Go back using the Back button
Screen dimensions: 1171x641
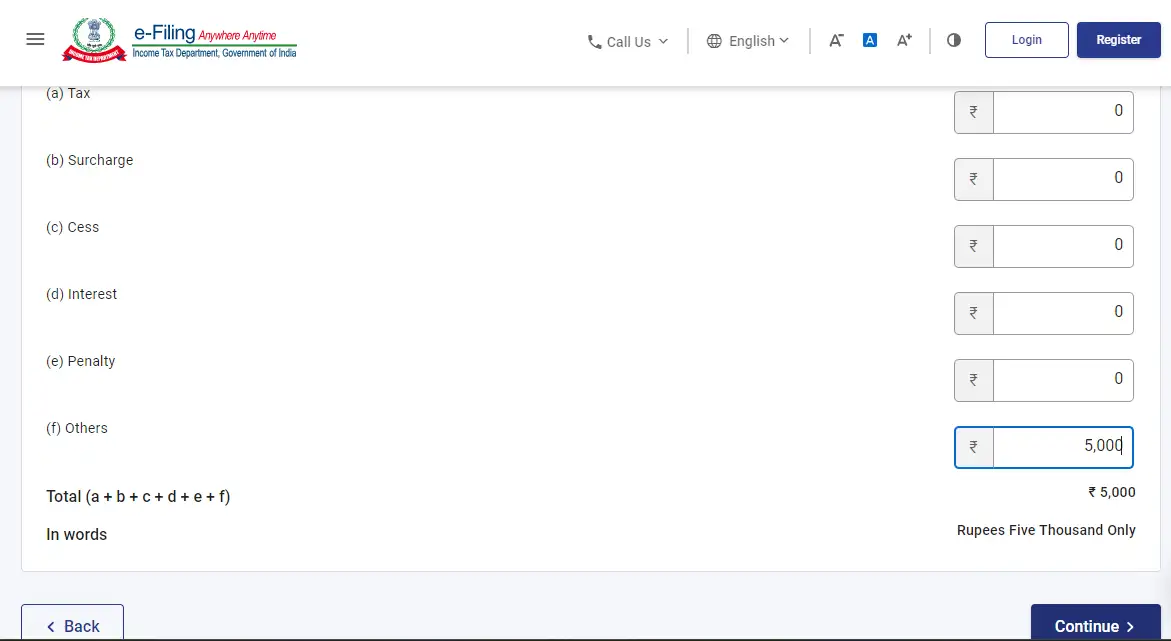point(72,624)
